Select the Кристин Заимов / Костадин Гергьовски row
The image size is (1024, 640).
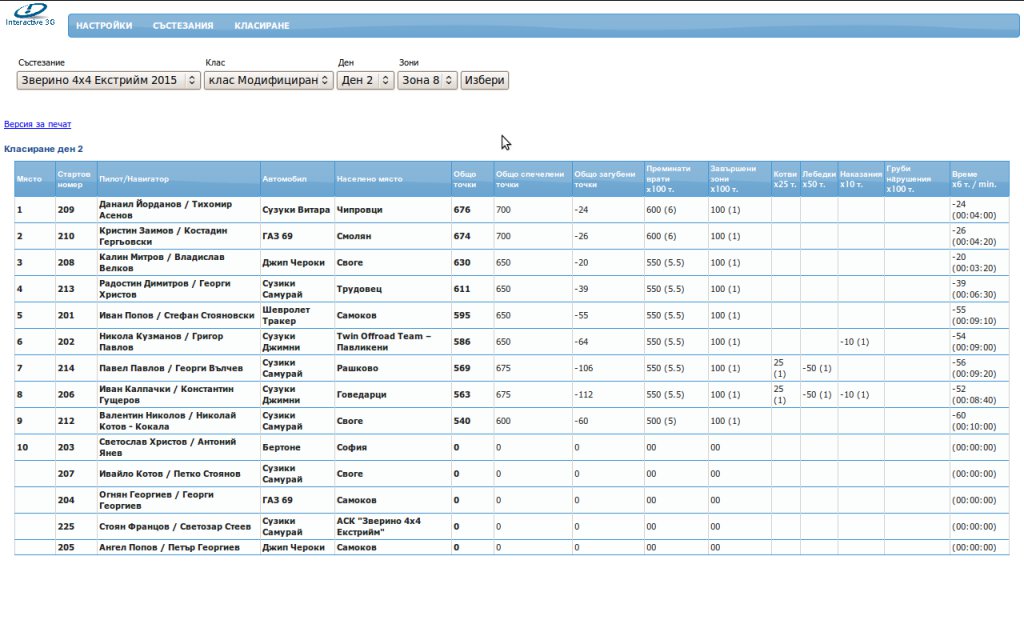pos(165,236)
